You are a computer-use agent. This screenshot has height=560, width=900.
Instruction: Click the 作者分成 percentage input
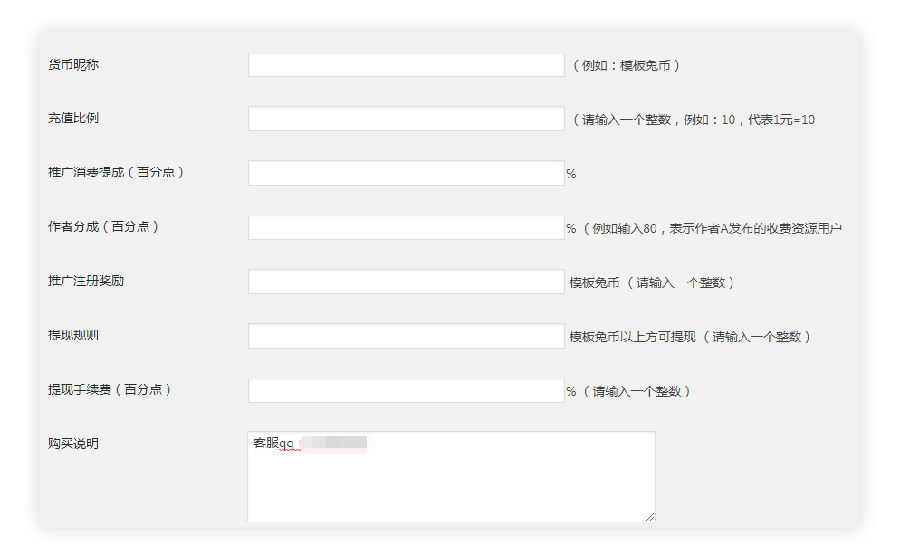tap(406, 227)
